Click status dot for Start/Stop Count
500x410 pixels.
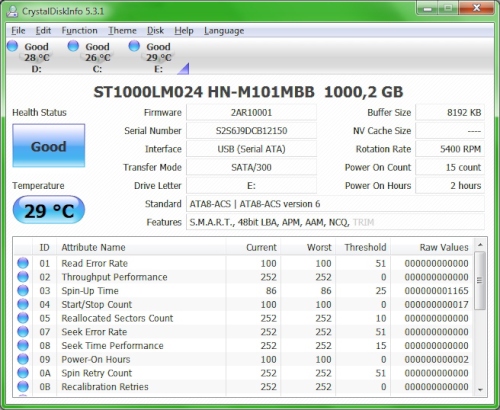click(x=23, y=304)
